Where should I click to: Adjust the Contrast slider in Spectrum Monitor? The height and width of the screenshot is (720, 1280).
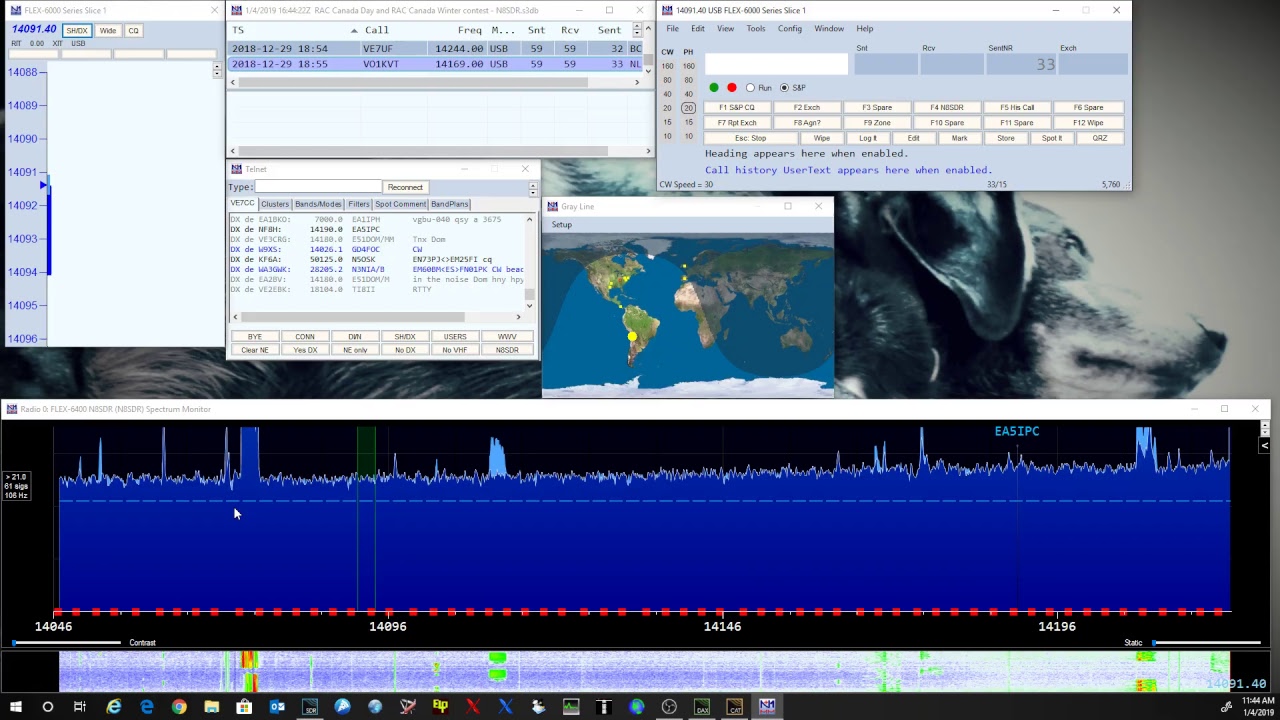(x=66, y=643)
